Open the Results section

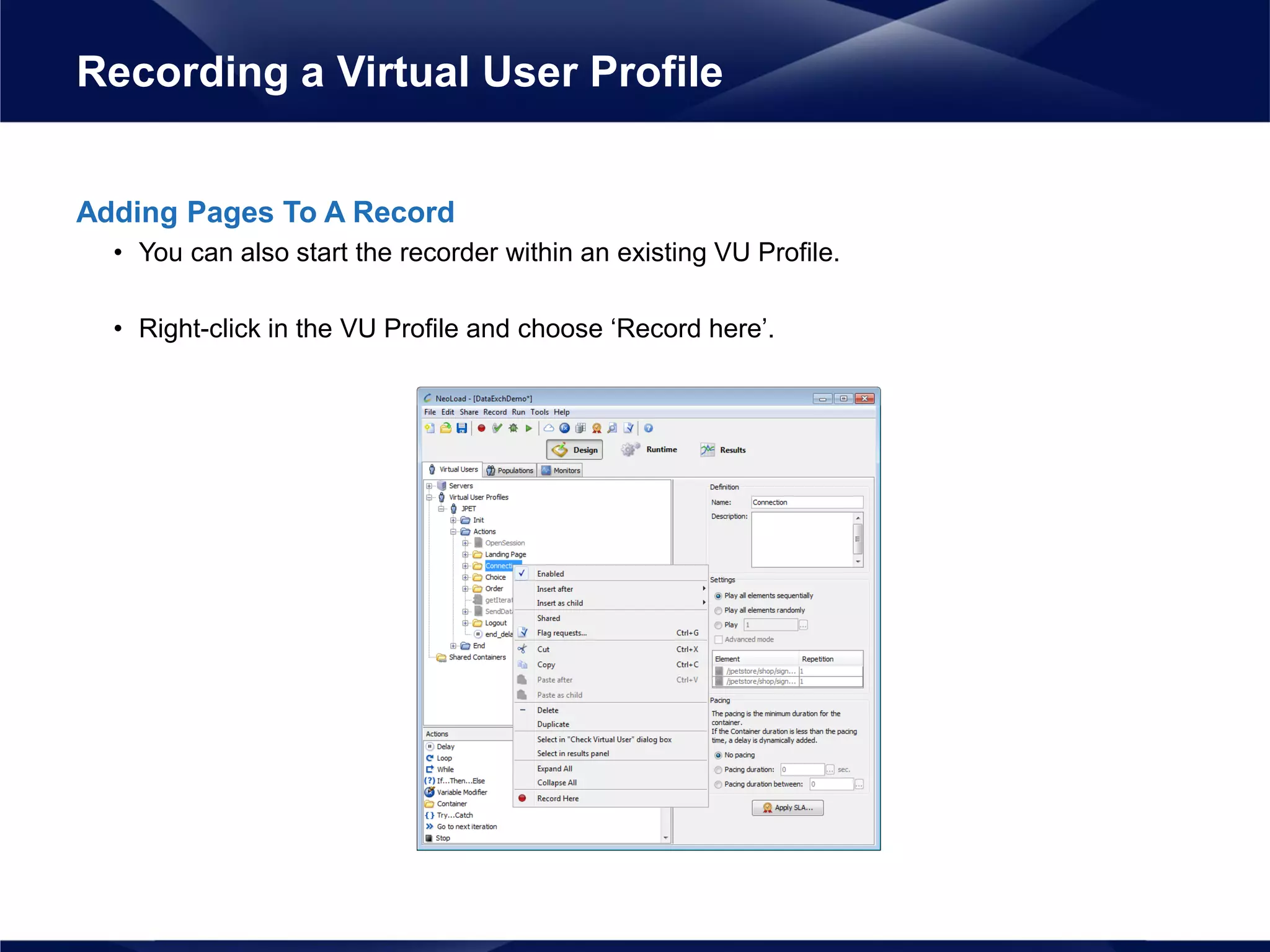(723, 450)
